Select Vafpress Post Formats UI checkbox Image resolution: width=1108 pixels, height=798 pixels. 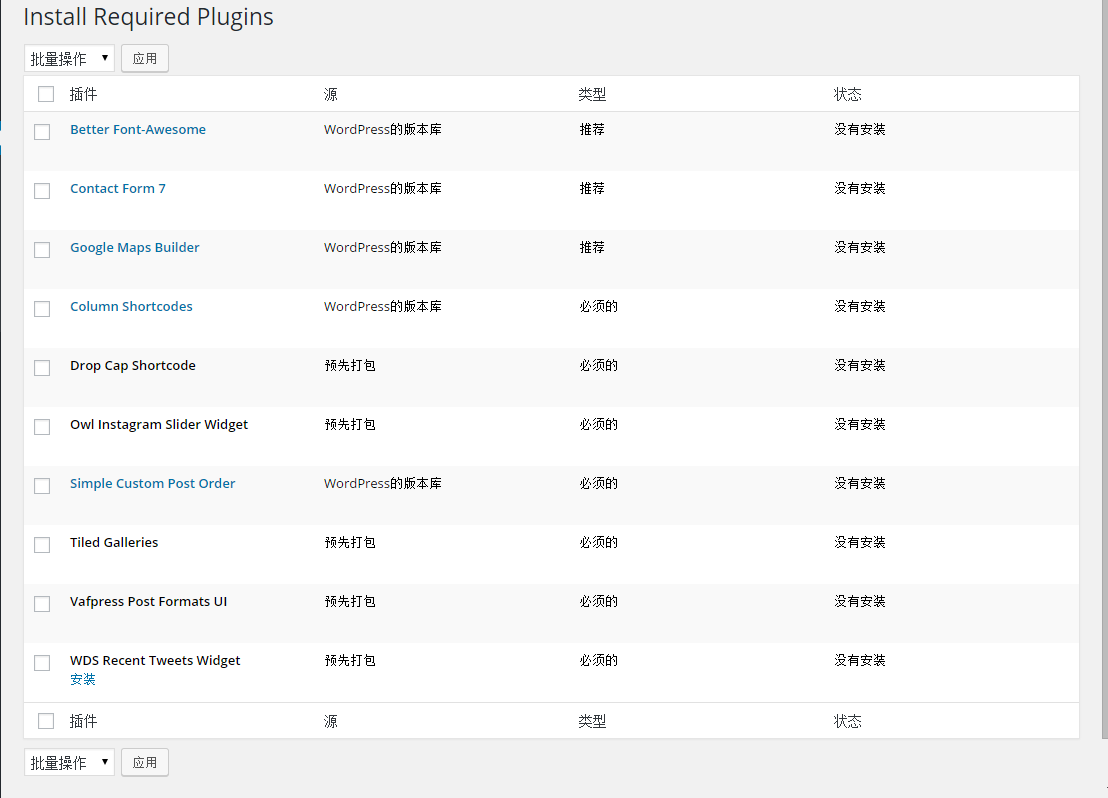42,604
